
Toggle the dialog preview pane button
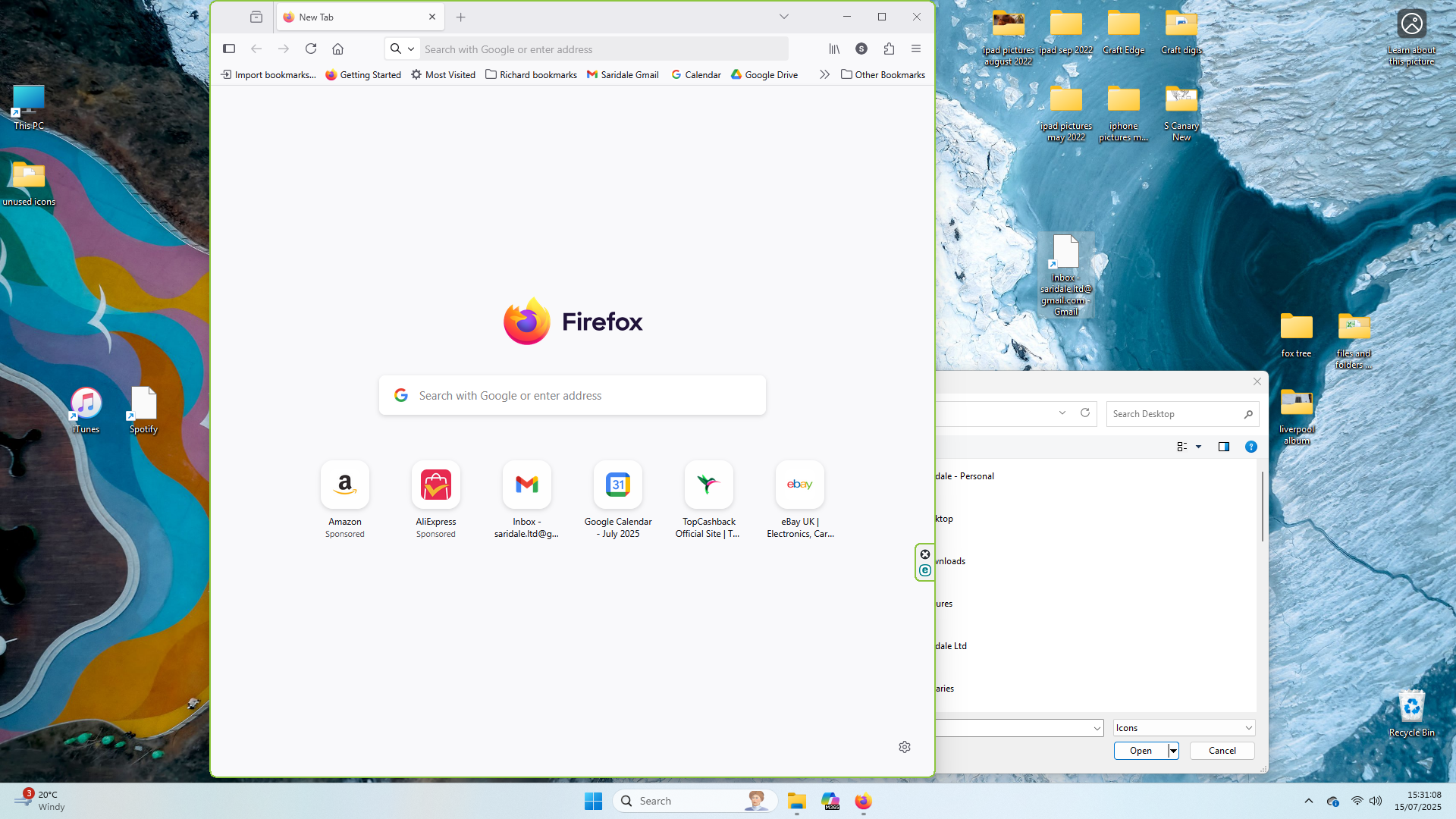click(x=1224, y=447)
